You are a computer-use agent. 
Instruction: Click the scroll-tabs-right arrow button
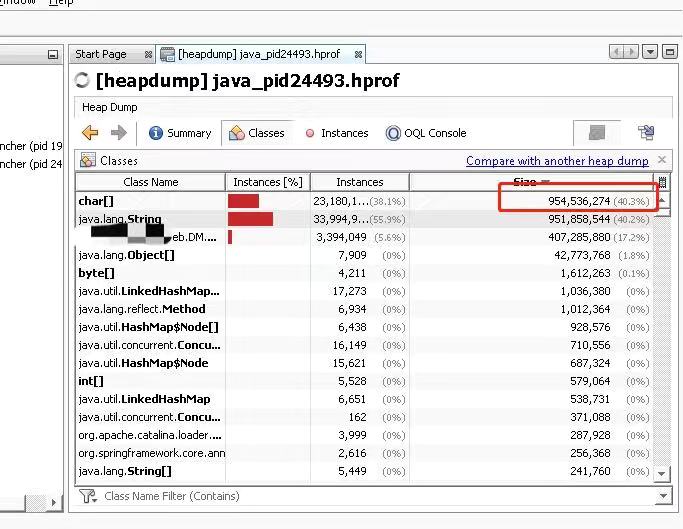tap(631, 52)
